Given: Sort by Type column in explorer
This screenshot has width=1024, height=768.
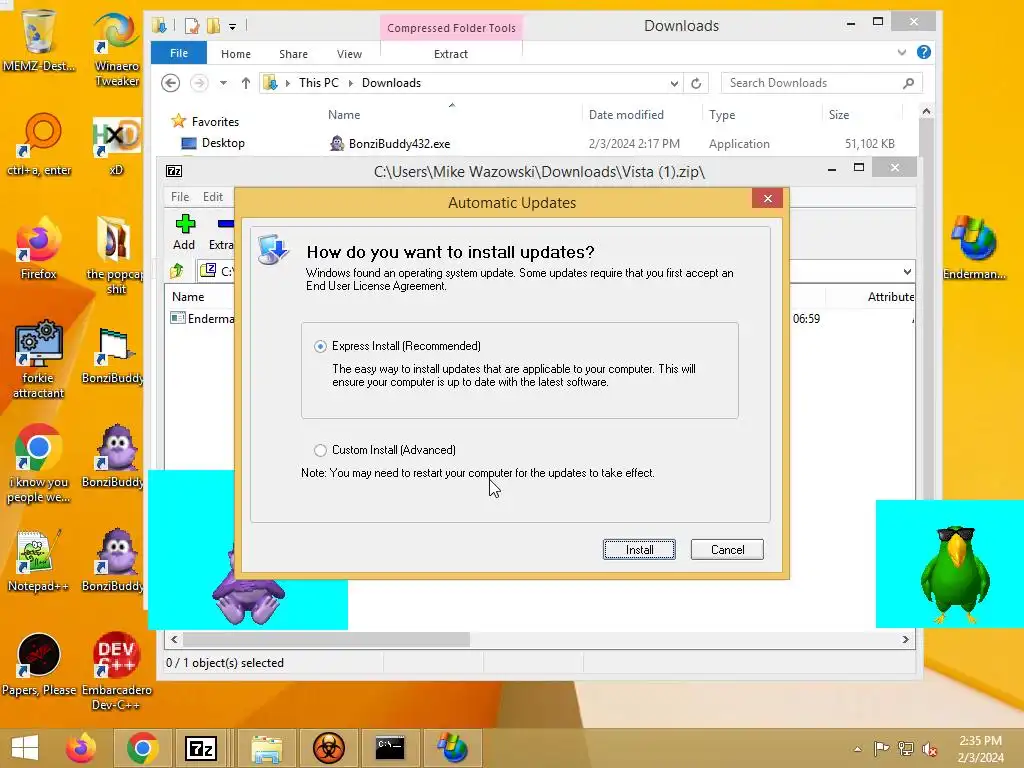Looking at the screenshot, I should point(722,115).
